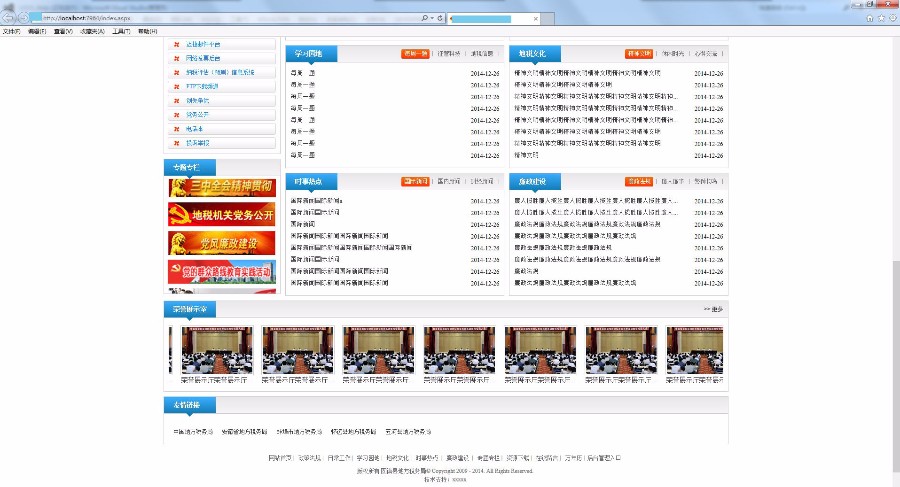Go back with the browser Back arrow
The image size is (900, 487).
point(9,18)
